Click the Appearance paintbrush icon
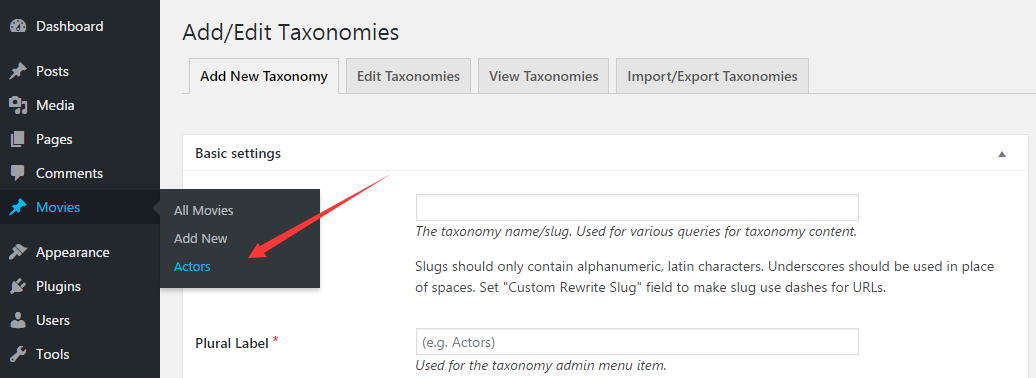Viewport: 1036px width, 378px height. (x=18, y=252)
